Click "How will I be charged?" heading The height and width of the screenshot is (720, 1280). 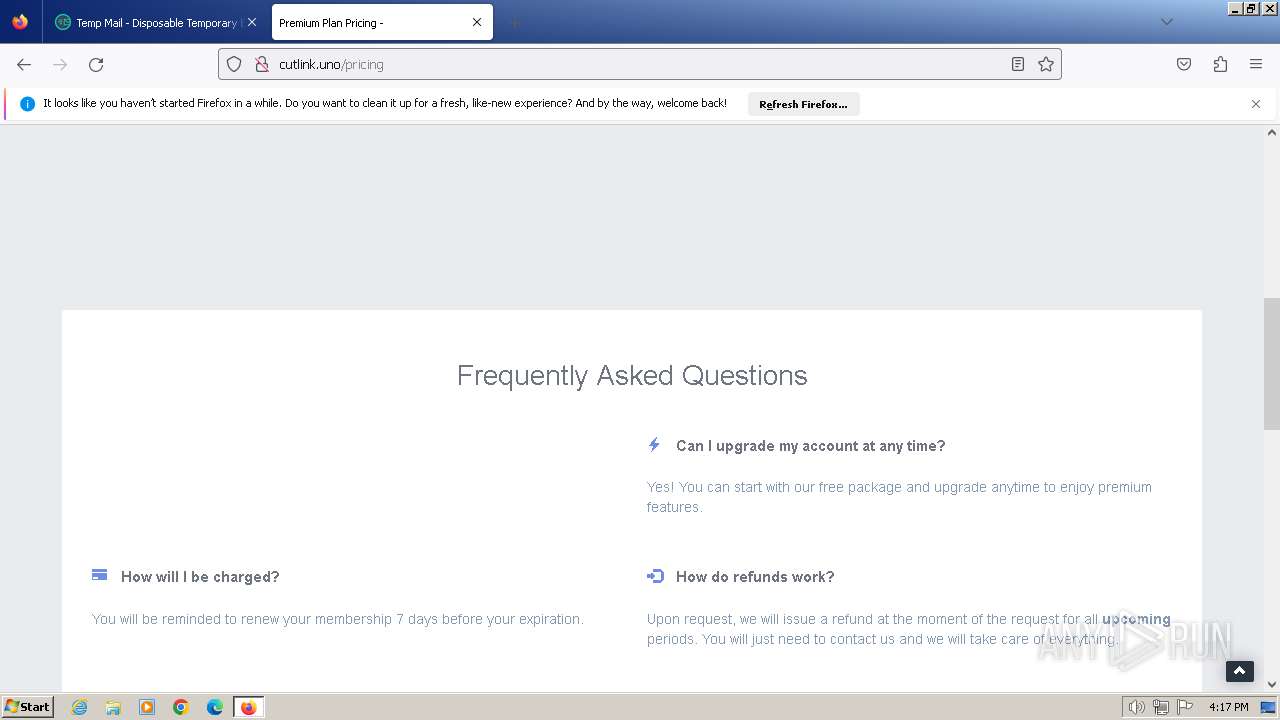click(x=200, y=577)
